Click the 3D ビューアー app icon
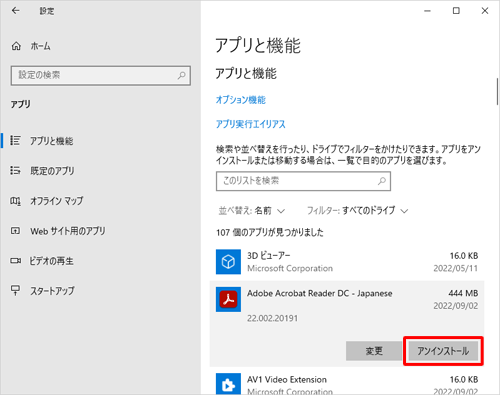 228,262
